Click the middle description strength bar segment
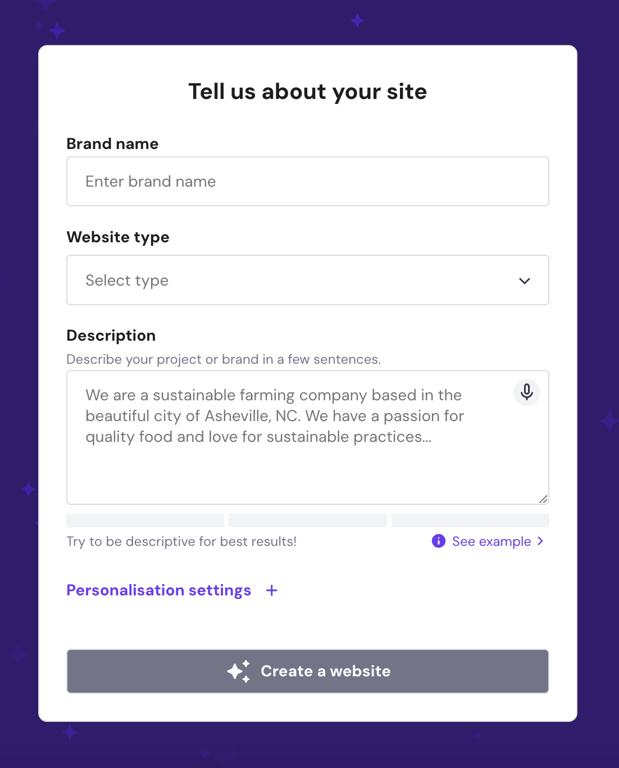The height and width of the screenshot is (768, 619). [x=307, y=521]
